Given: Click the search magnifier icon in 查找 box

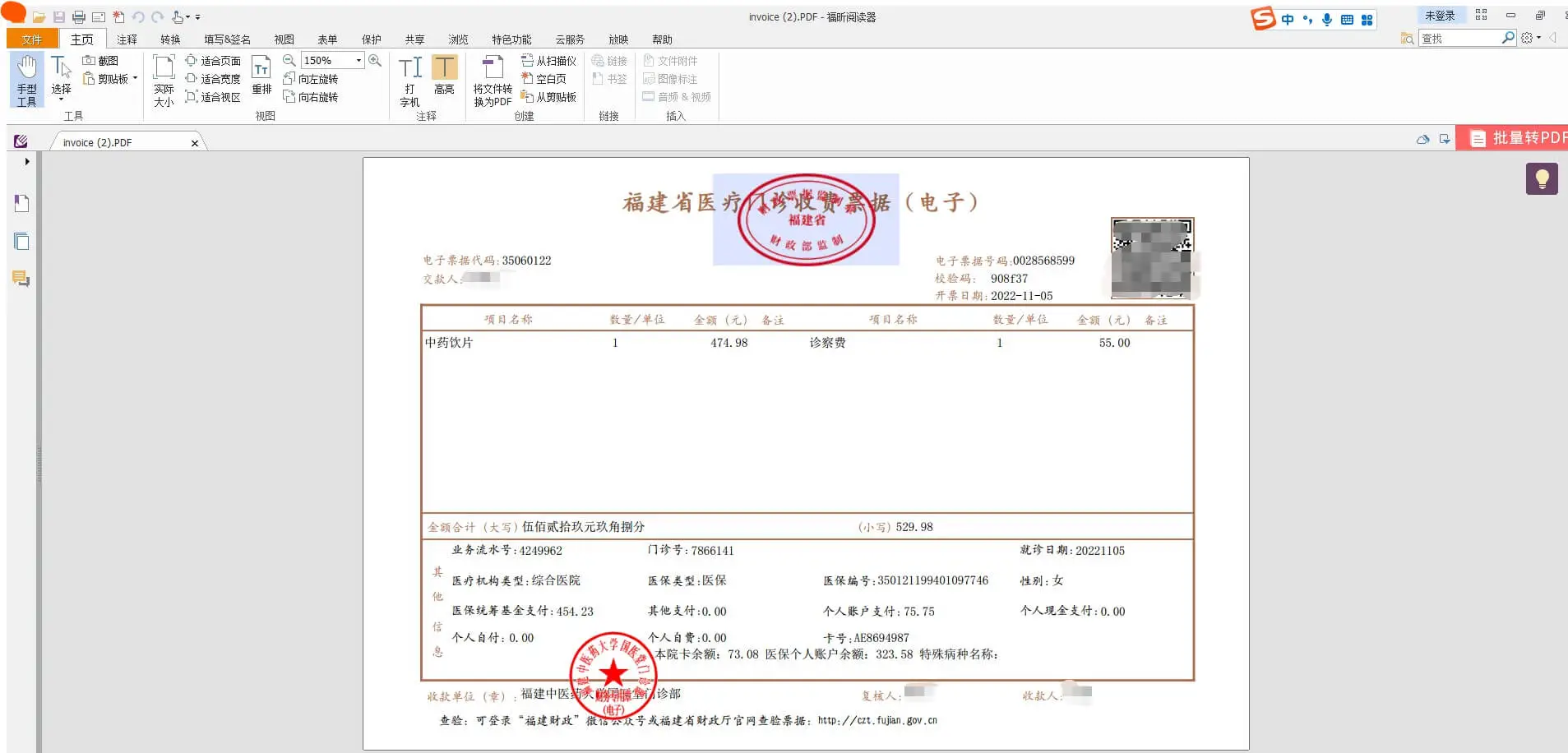Looking at the screenshot, I should click(x=1508, y=38).
